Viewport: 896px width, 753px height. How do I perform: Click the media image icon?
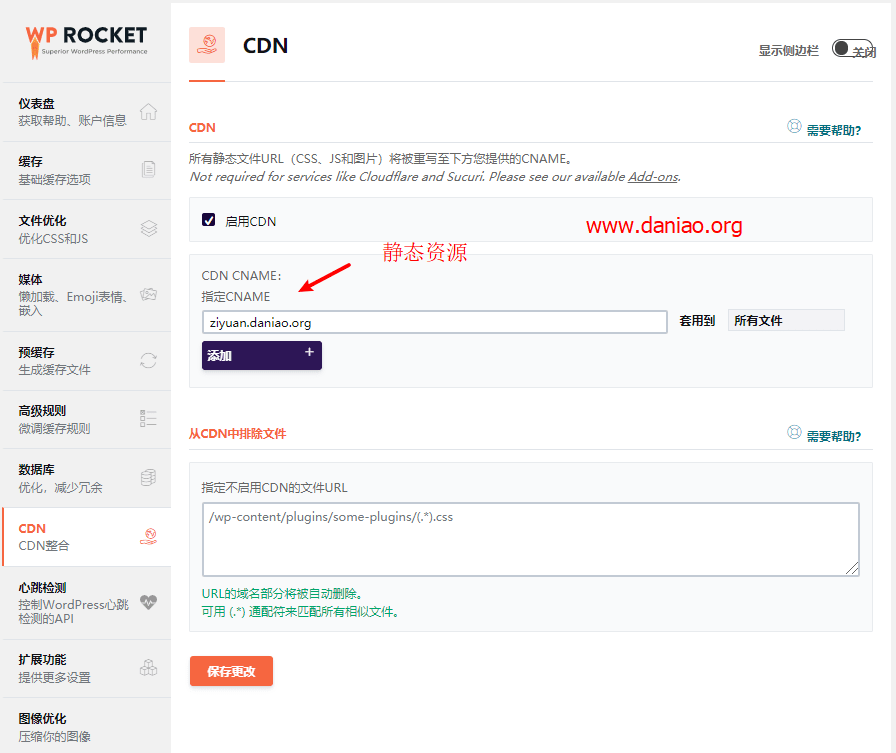coord(149,294)
